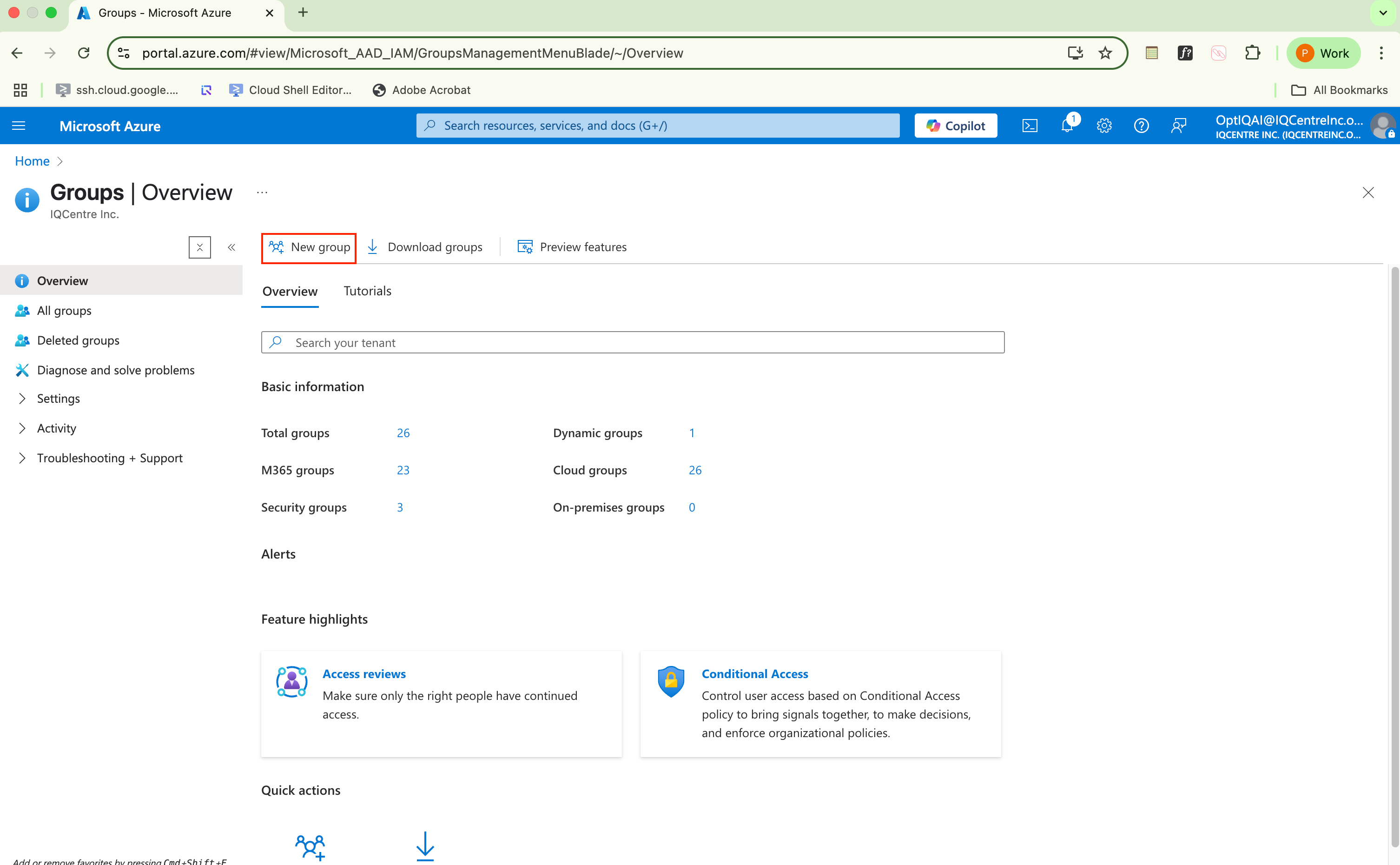Open the ellipsis menu beside Groups title
This screenshot has width=1400, height=865.
point(262,193)
